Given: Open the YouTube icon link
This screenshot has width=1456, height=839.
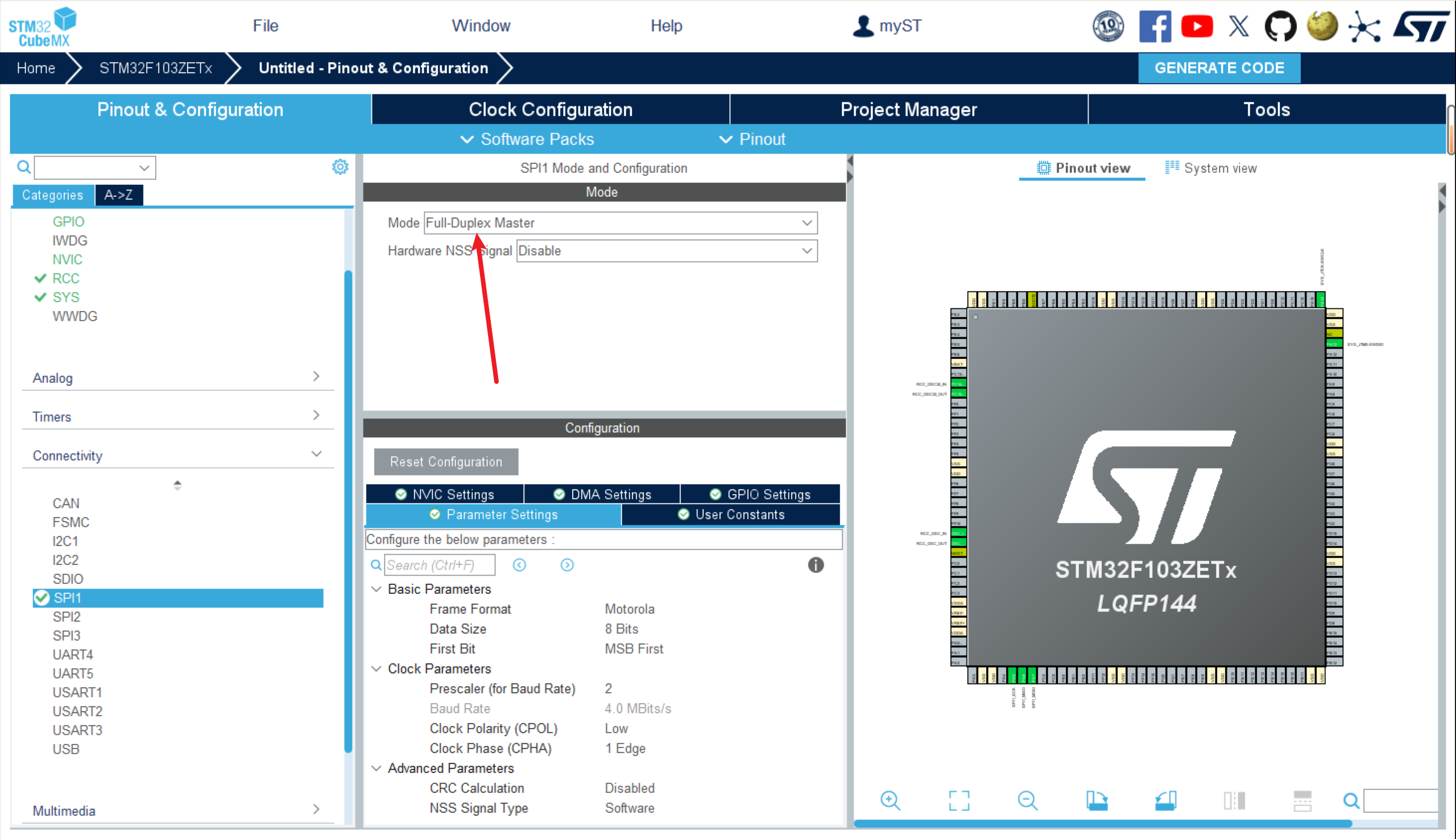Looking at the screenshot, I should [1197, 27].
